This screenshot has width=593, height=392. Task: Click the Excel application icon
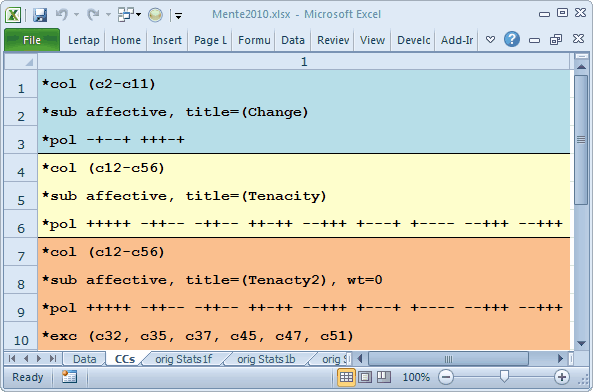coord(12,15)
